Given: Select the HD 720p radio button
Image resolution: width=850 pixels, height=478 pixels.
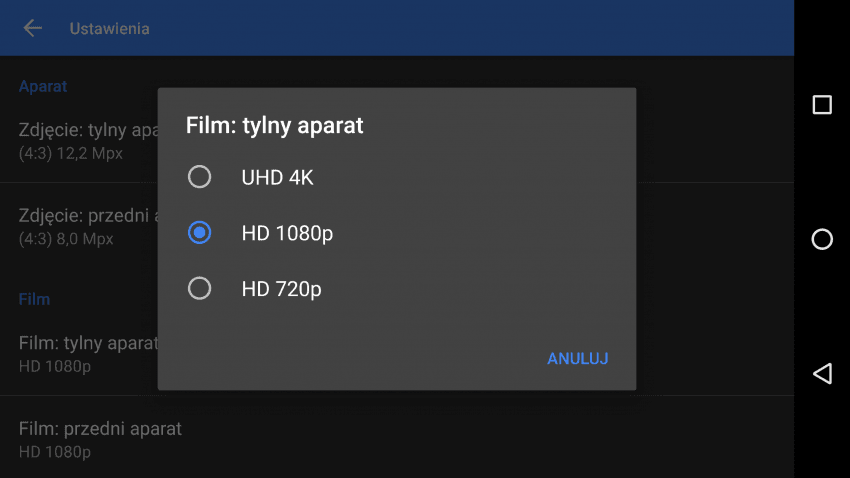Looking at the screenshot, I should 199,288.
